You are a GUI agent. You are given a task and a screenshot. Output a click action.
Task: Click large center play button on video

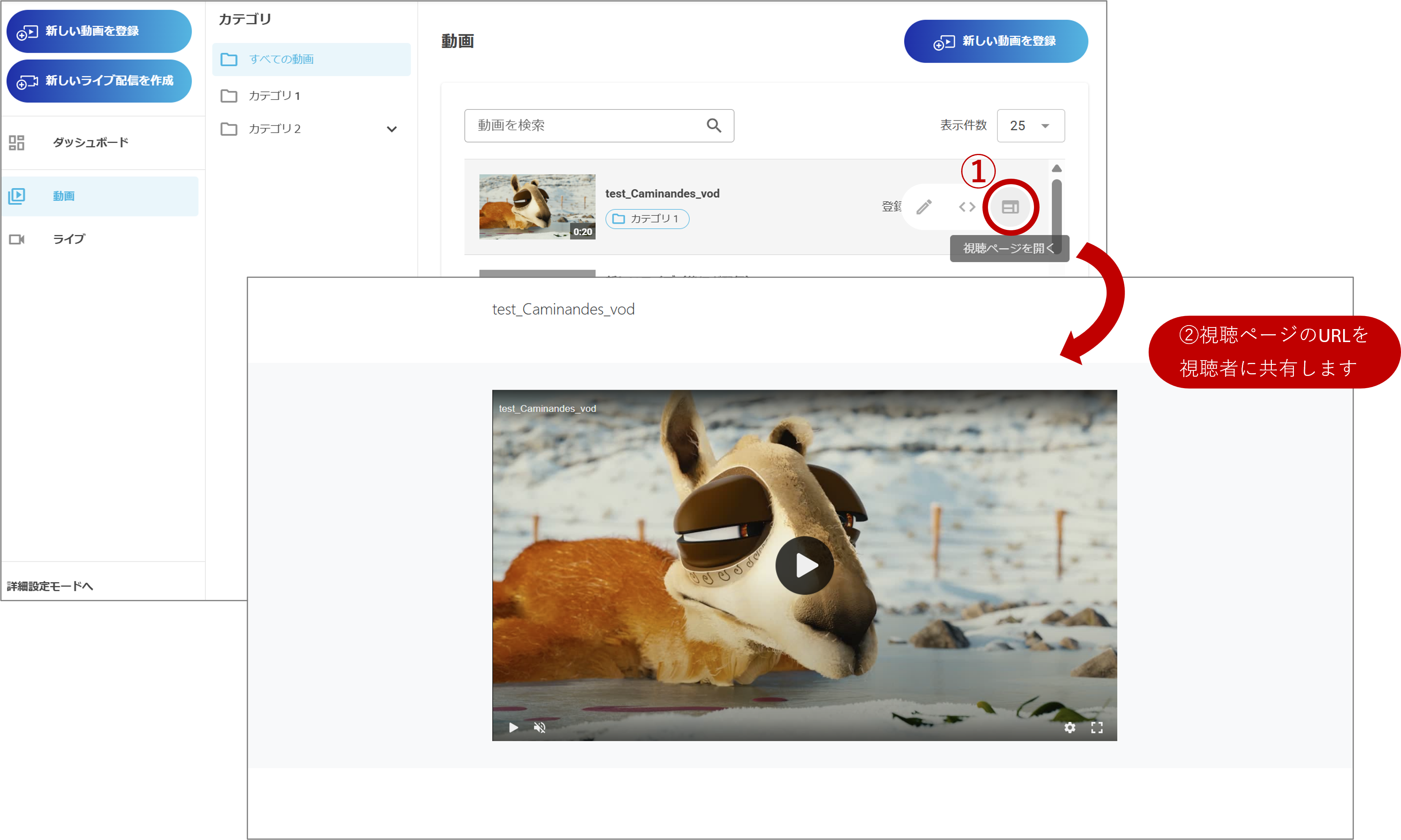(x=804, y=565)
